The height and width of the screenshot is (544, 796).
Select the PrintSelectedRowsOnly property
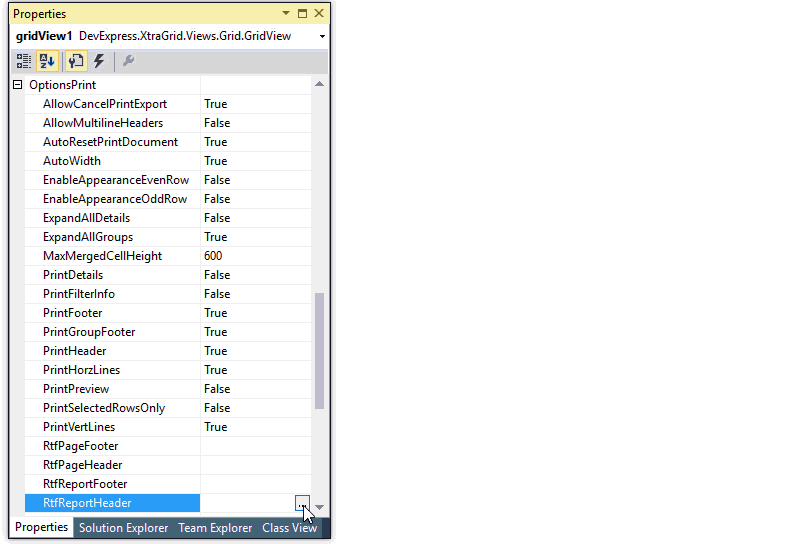point(112,408)
